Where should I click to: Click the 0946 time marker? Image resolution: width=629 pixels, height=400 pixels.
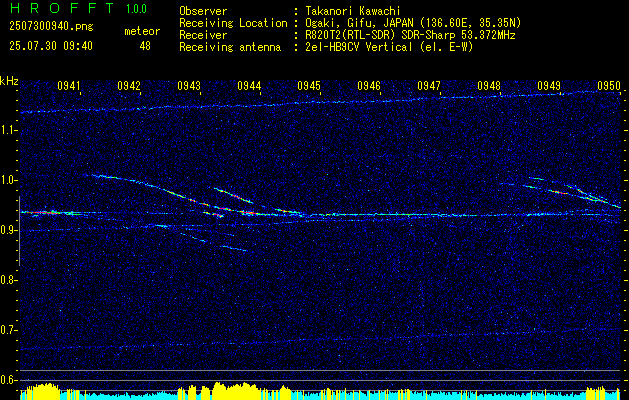tap(369, 85)
